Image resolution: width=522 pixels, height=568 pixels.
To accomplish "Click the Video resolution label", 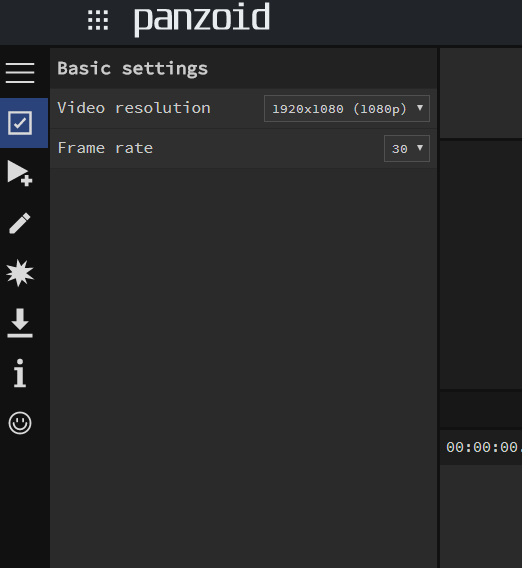I will click(x=134, y=108).
